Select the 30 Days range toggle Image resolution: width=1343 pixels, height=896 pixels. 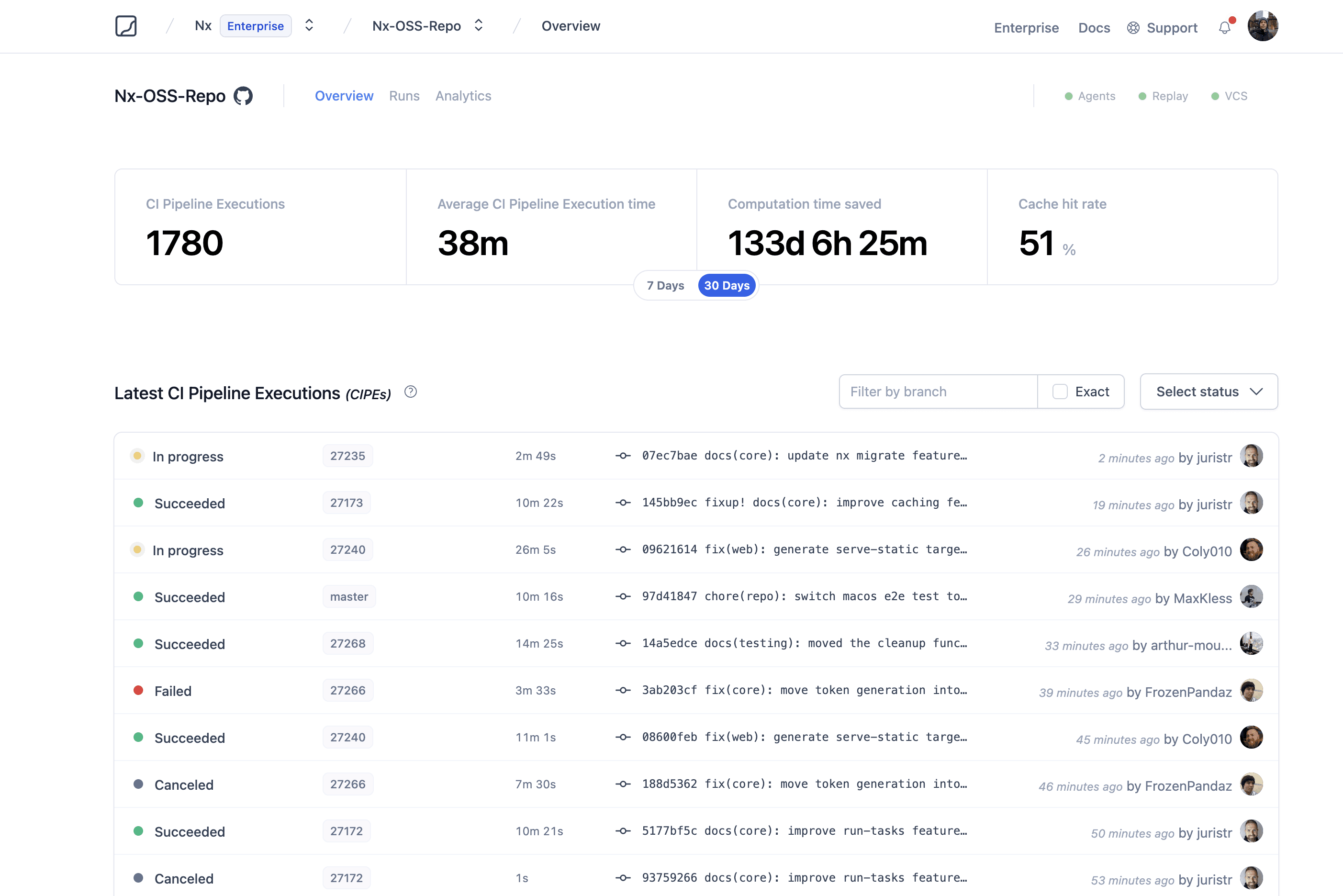pos(727,286)
